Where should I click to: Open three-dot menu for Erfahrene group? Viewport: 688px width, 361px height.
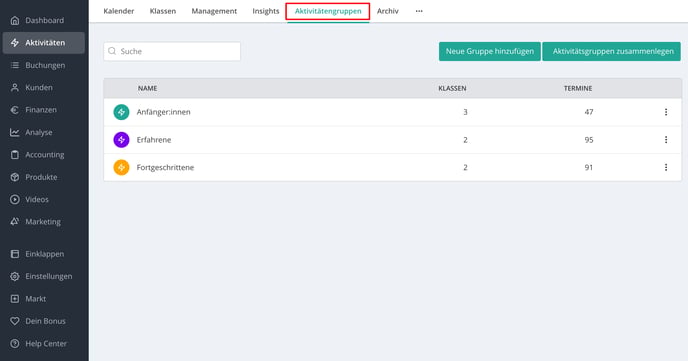666,139
